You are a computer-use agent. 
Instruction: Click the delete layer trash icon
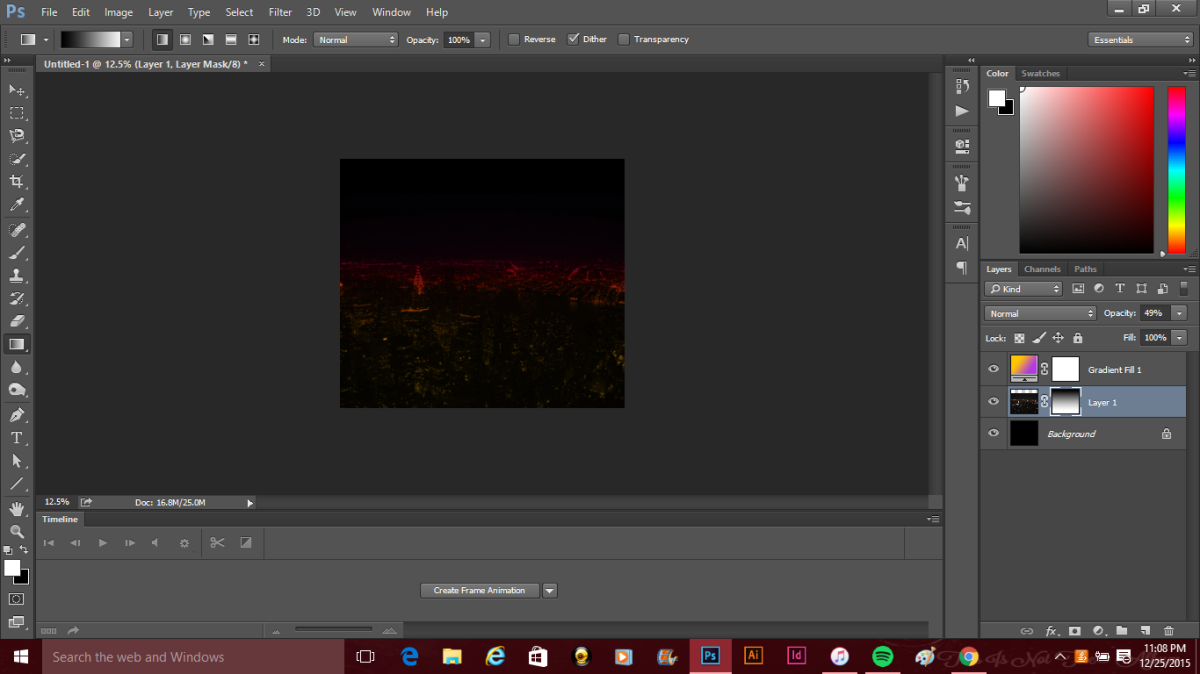(x=1168, y=631)
